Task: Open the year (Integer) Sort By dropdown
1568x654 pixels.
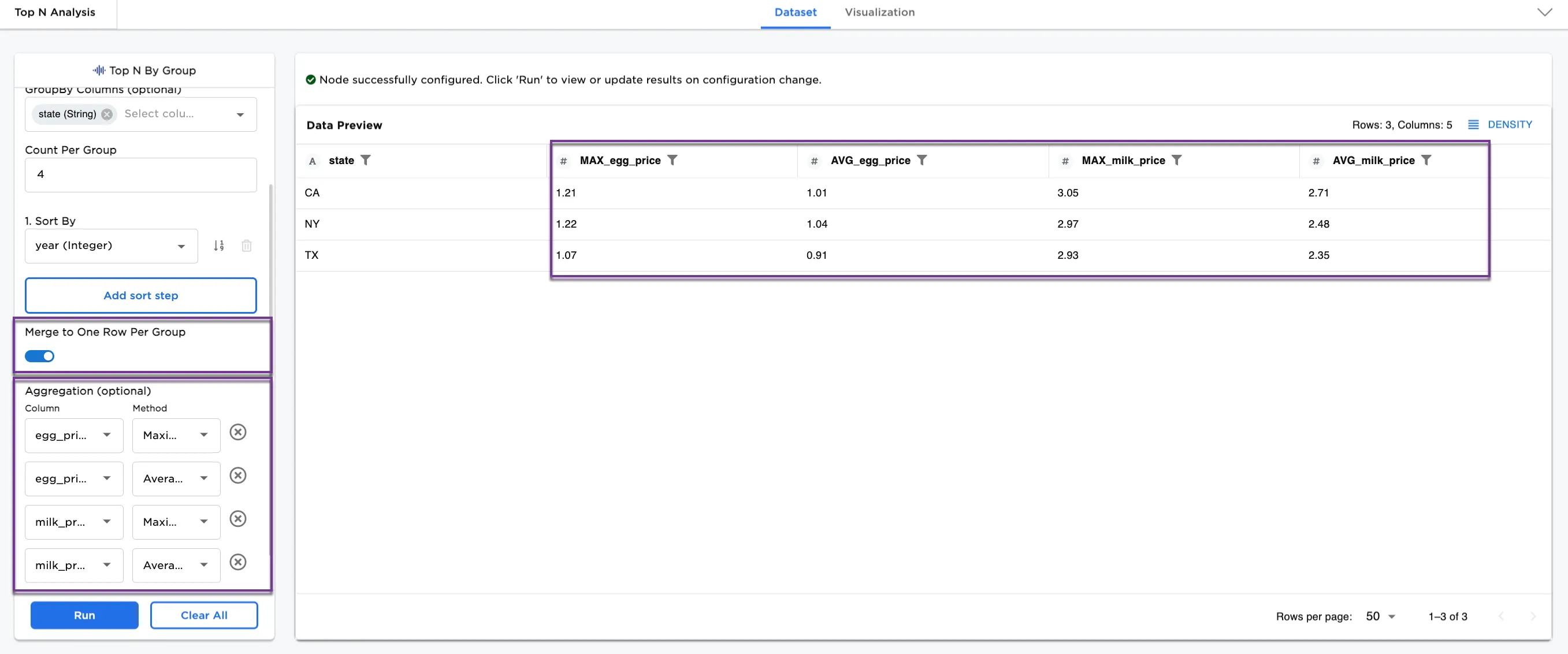Action: [111, 246]
